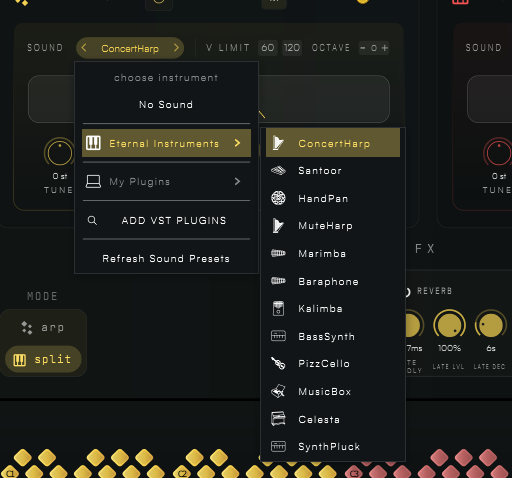
Task: Switch mode to arp
Action: 43,327
